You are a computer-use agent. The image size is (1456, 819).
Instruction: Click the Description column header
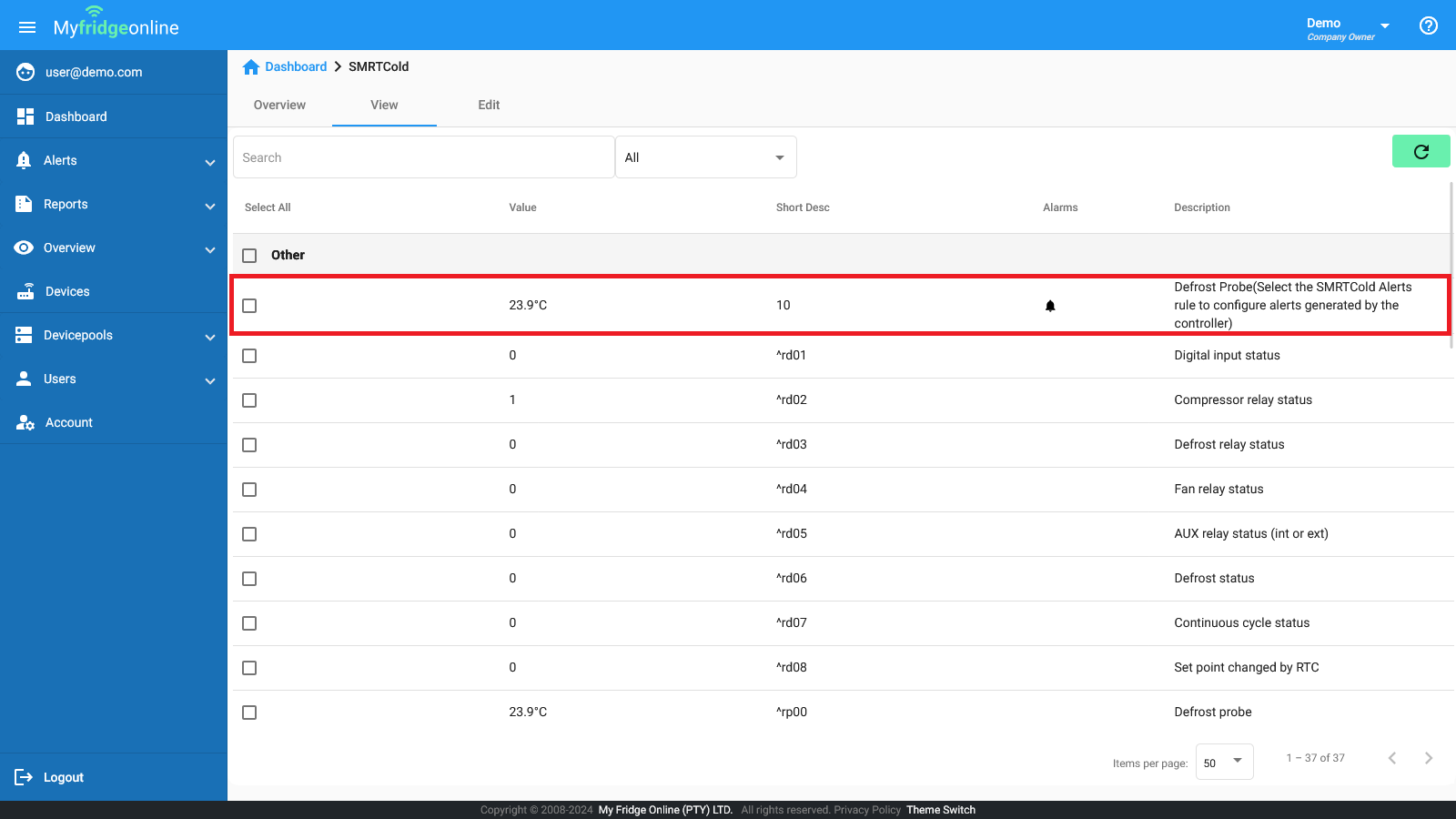click(1201, 207)
